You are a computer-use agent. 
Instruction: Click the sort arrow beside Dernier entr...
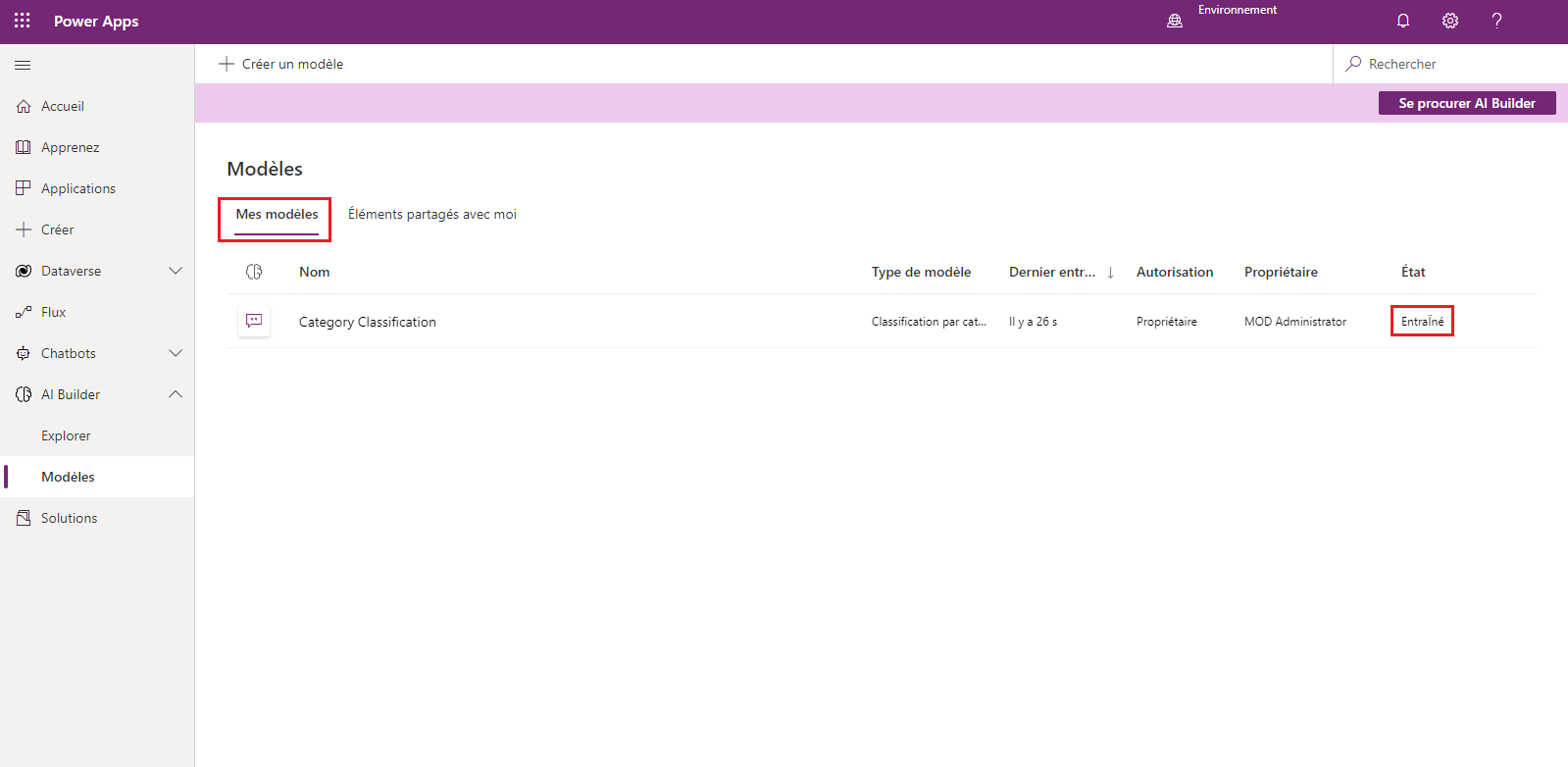coord(1110,273)
